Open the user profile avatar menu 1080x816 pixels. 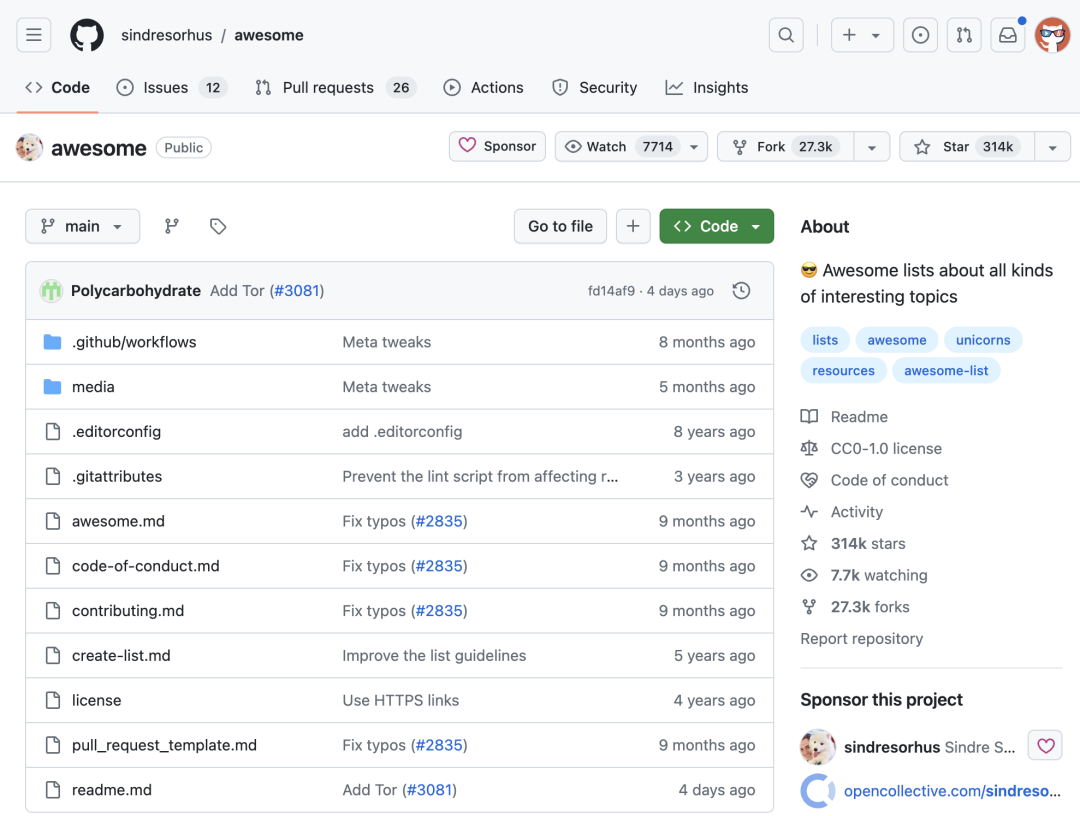[1052, 34]
